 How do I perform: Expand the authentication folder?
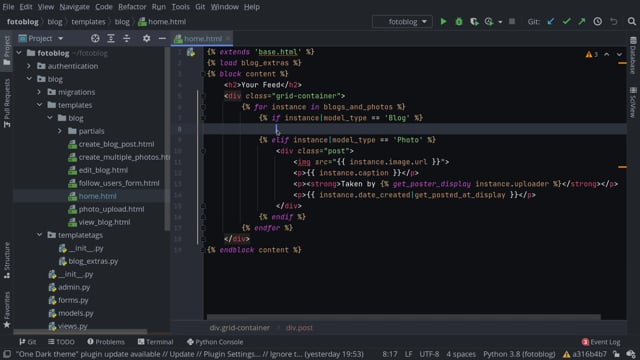coord(29,66)
